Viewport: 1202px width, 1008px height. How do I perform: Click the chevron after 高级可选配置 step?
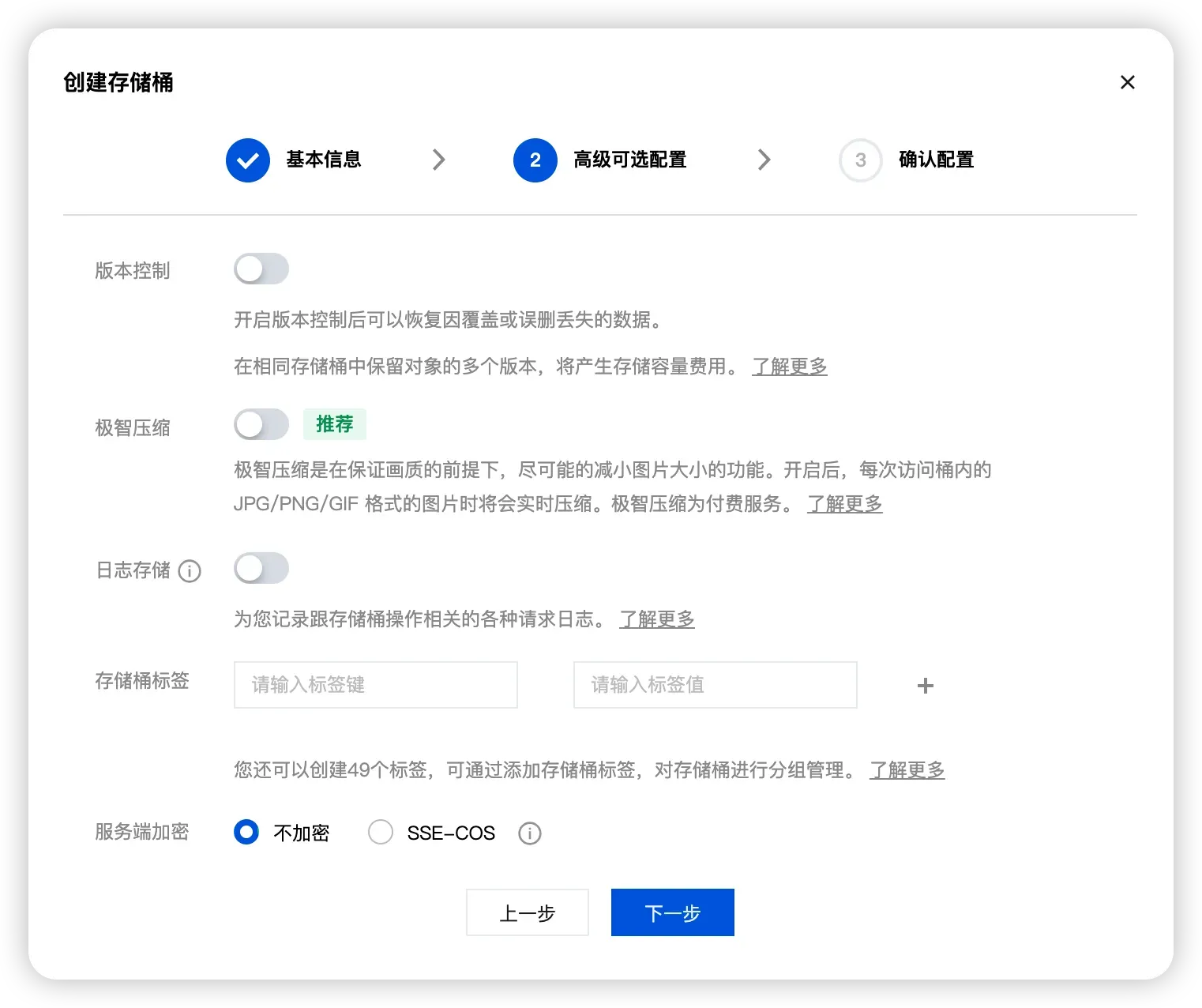click(x=764, y=160)
